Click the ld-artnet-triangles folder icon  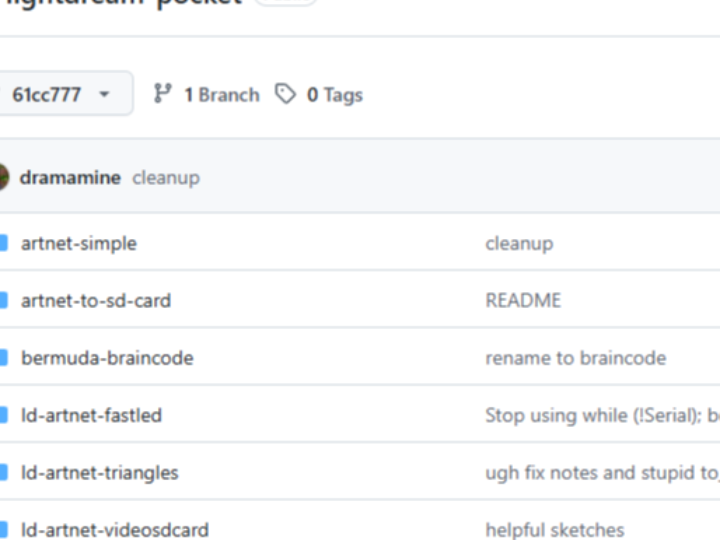4,473
